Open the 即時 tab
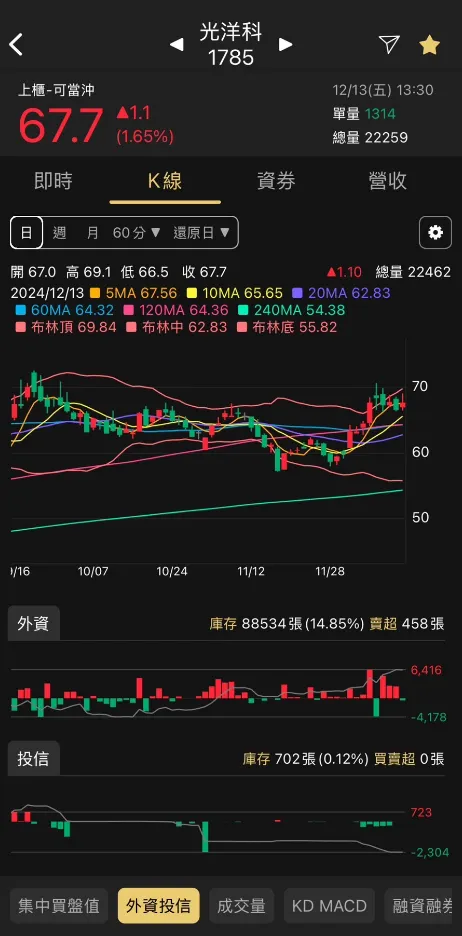Screen dimensions: 462x936 (53, 181)
